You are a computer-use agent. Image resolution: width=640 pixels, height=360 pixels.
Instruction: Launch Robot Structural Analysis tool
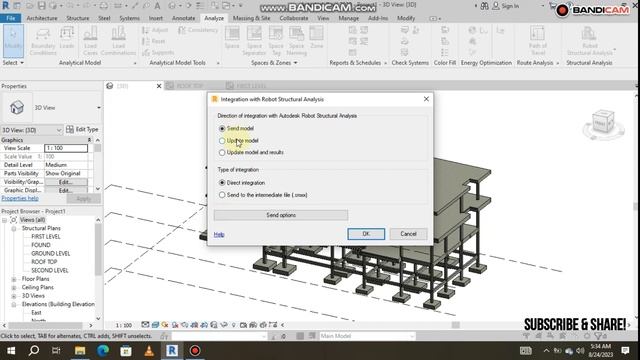pos(589,41)
